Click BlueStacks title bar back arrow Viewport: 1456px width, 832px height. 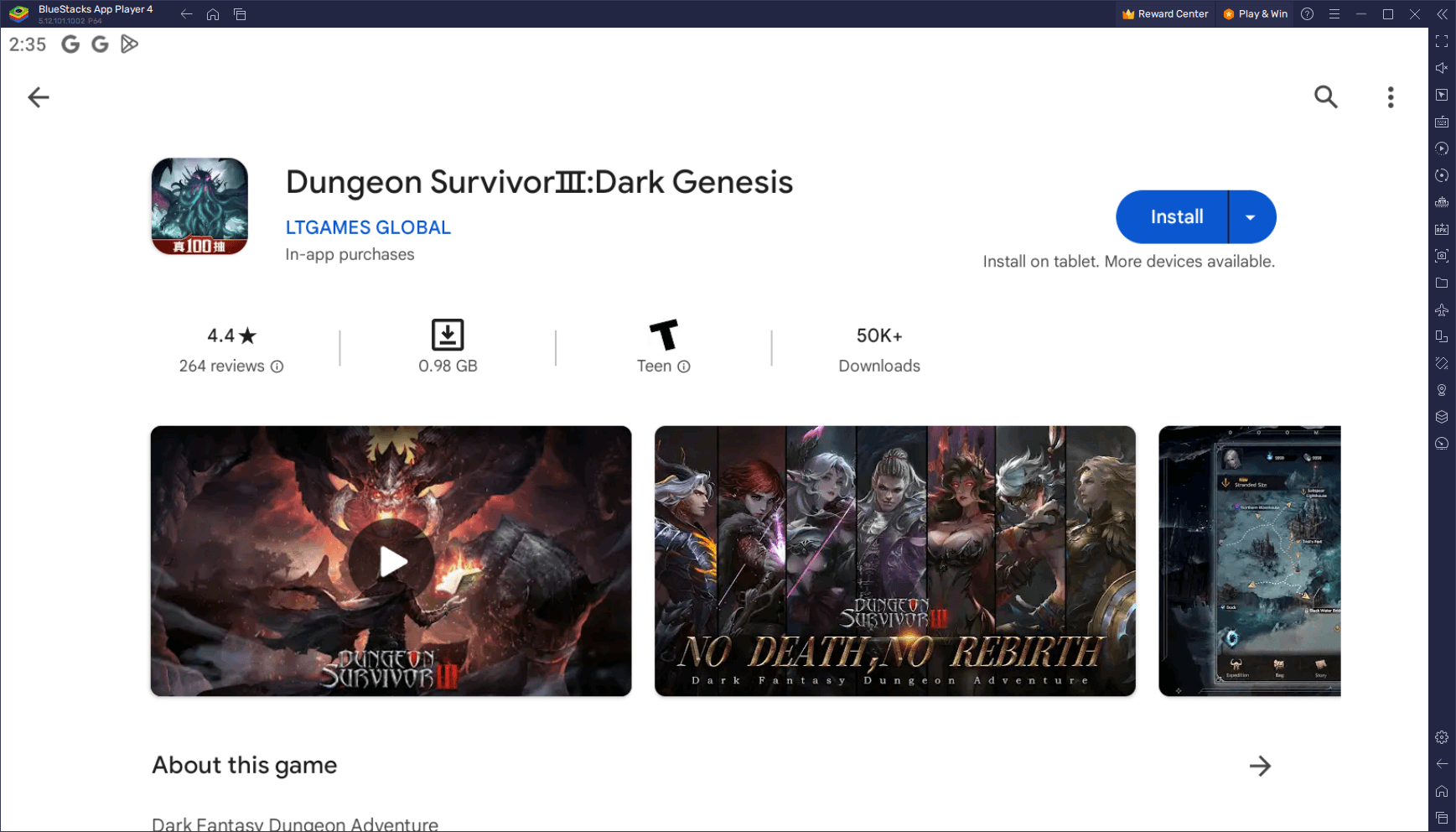point(186,14)
